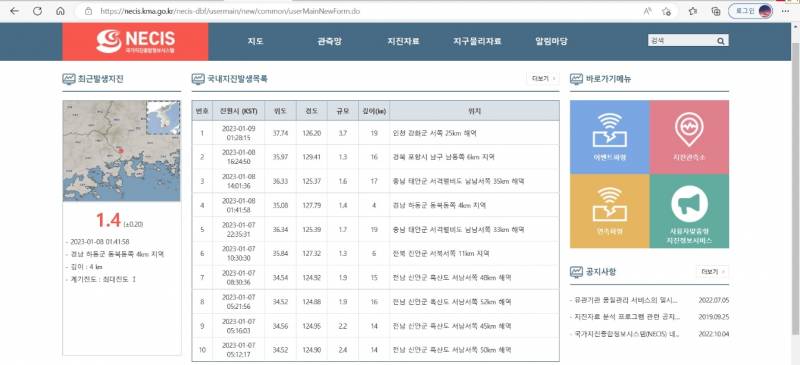The height and width of the screenshot is (365, 800).
Task: Select row 전남 신안군 흑산도 서남서쪽 50km 해역
Action: click(x=376, y=350)
